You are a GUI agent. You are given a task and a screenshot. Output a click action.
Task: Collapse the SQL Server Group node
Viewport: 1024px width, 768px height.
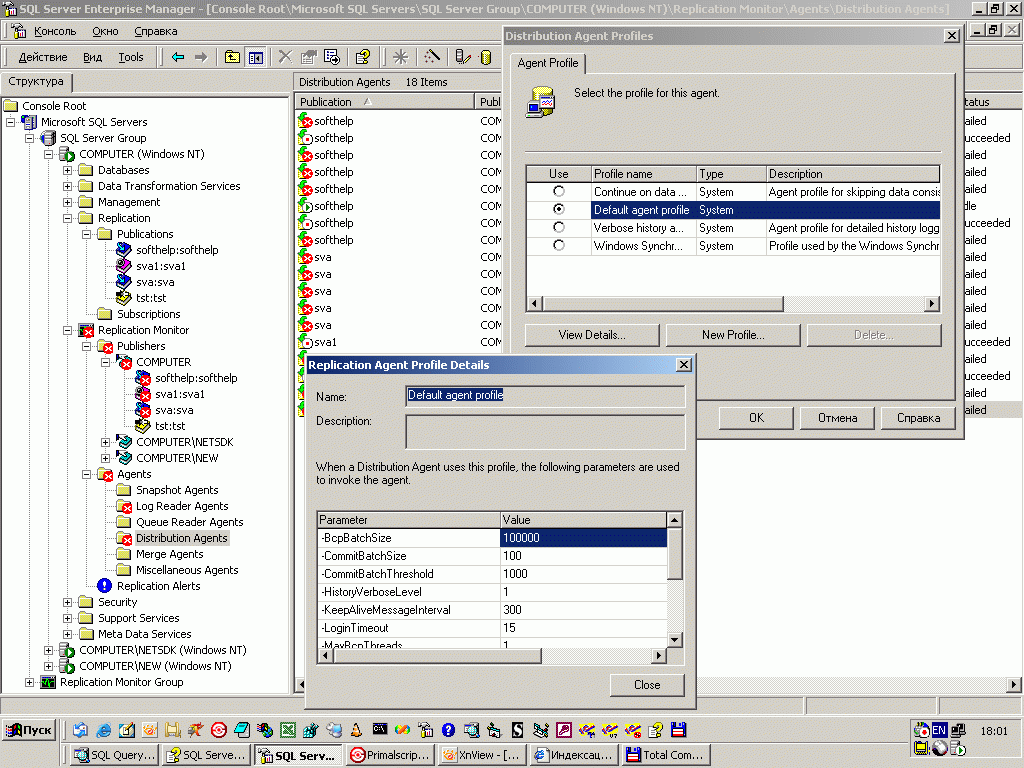coord(29,138)
